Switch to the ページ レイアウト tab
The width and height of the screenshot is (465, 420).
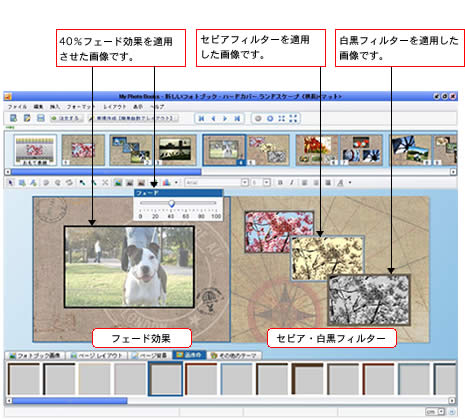98,356
